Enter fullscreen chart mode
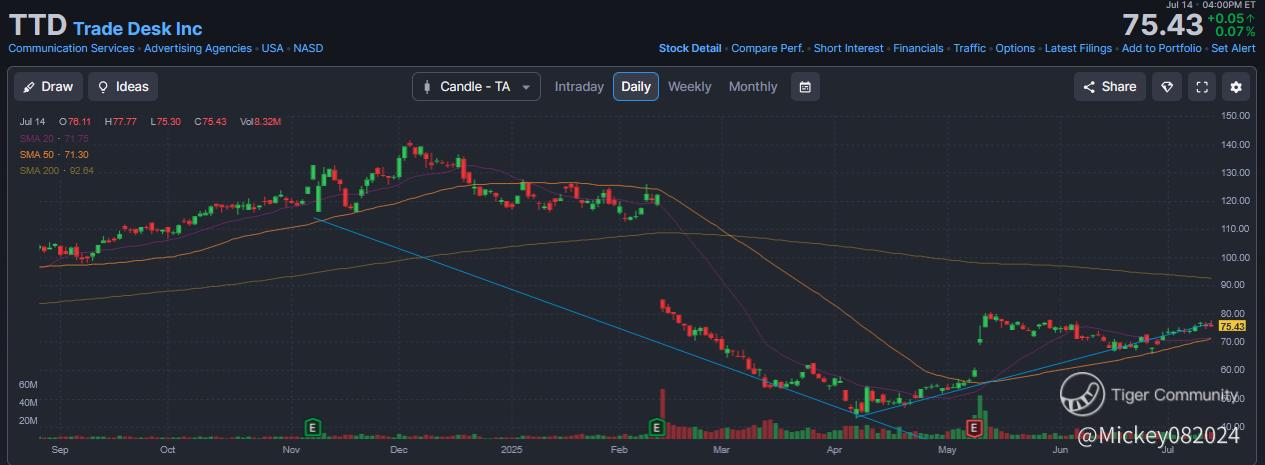The height and width of the screenshot is (465, 1265). [1202, 87]
